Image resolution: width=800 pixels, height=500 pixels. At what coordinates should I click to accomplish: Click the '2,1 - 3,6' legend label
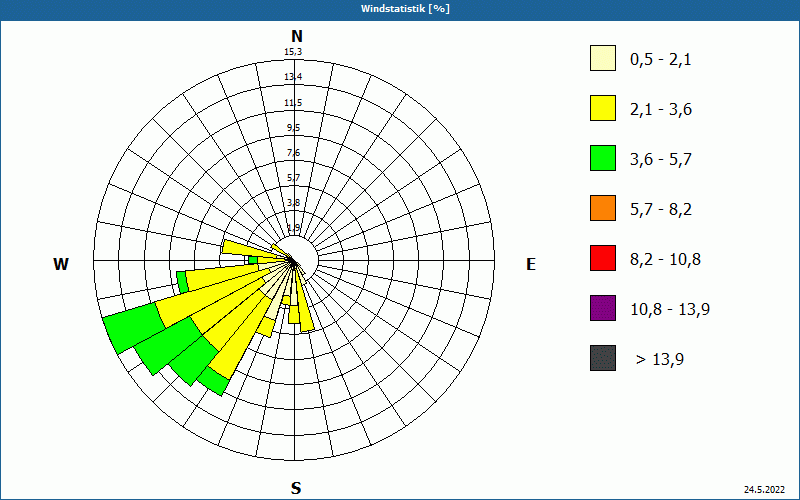pyautogui.click(x=661, y=110)
